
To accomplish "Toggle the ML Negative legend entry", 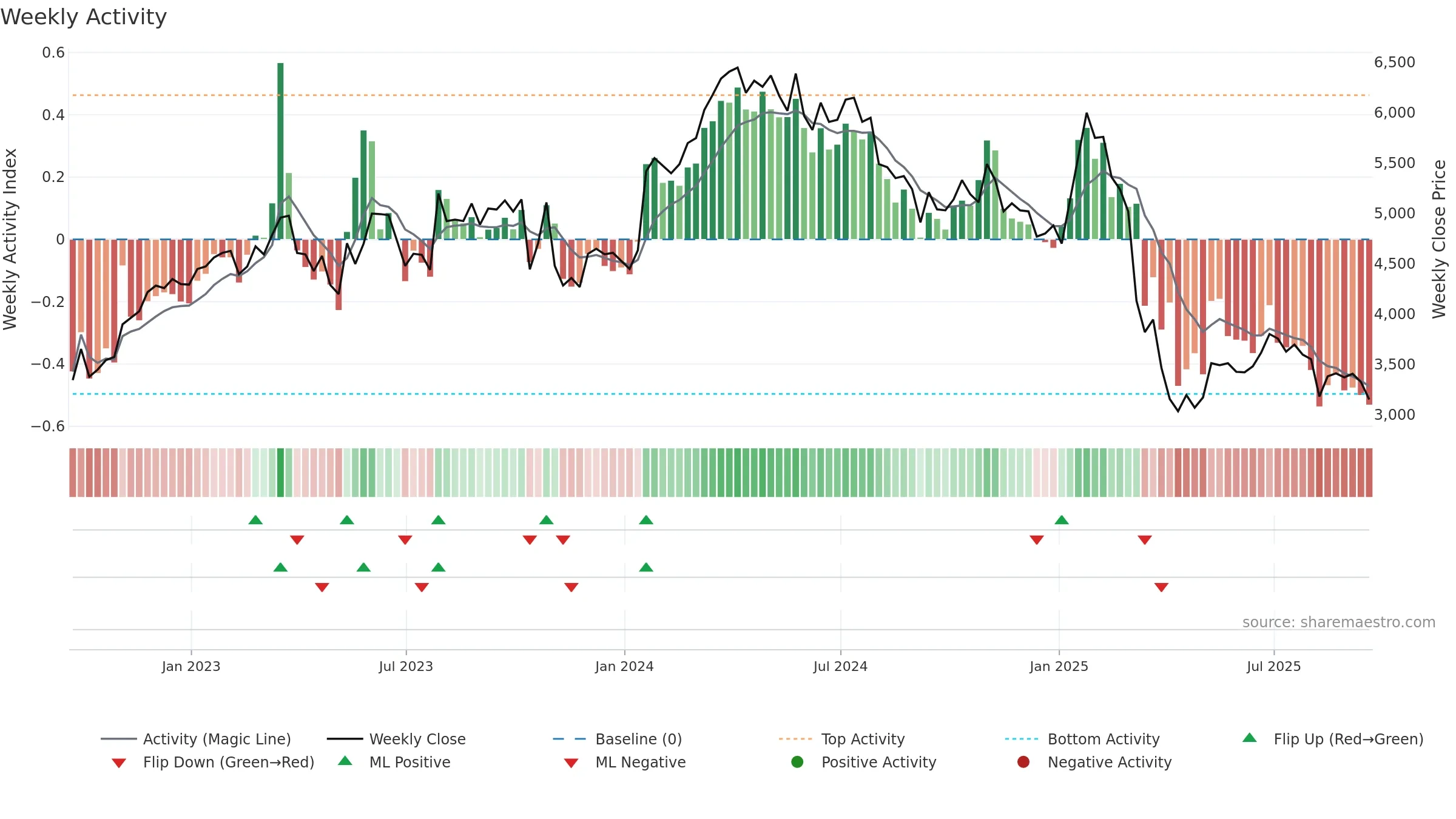I will pyautogui.click(x=624, y=762).
